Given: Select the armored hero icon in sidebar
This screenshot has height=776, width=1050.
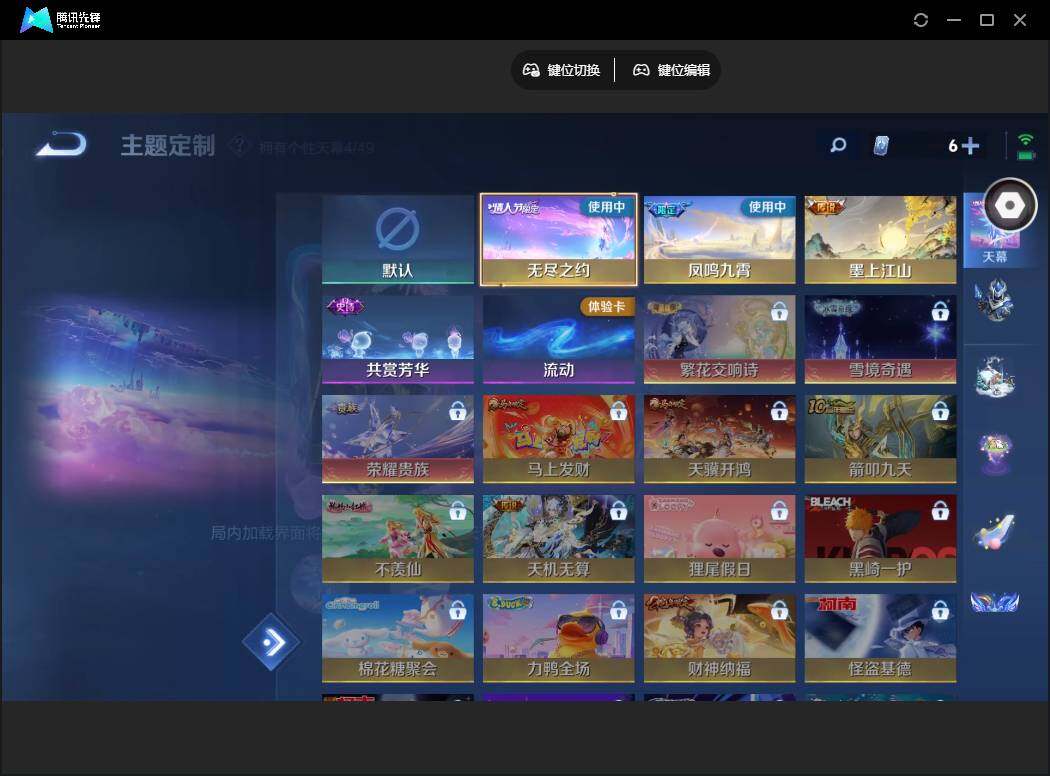Looking at the screenshot, I should click(x=995, y=300).
